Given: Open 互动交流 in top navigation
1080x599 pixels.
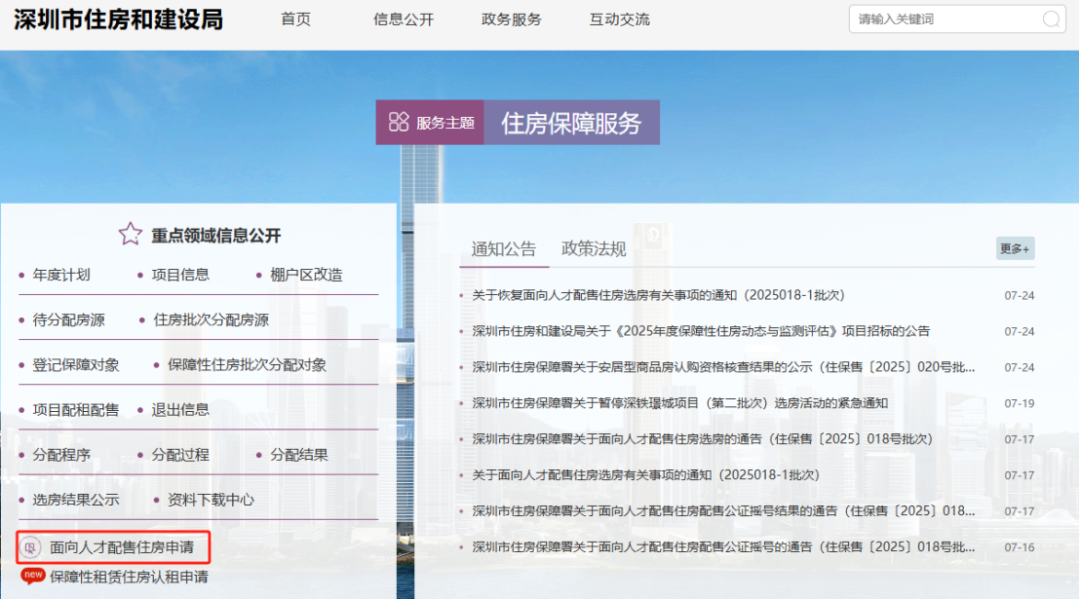Looking at the screenshot, I should pos(619,19).
